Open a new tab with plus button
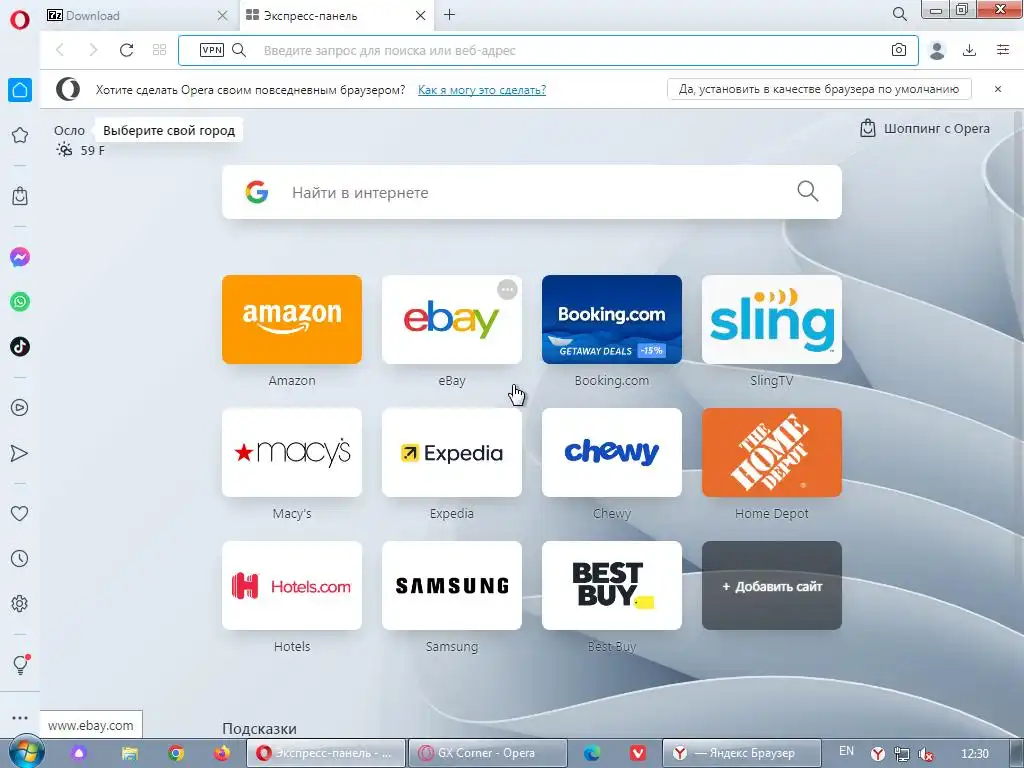 tap(449, 14)
